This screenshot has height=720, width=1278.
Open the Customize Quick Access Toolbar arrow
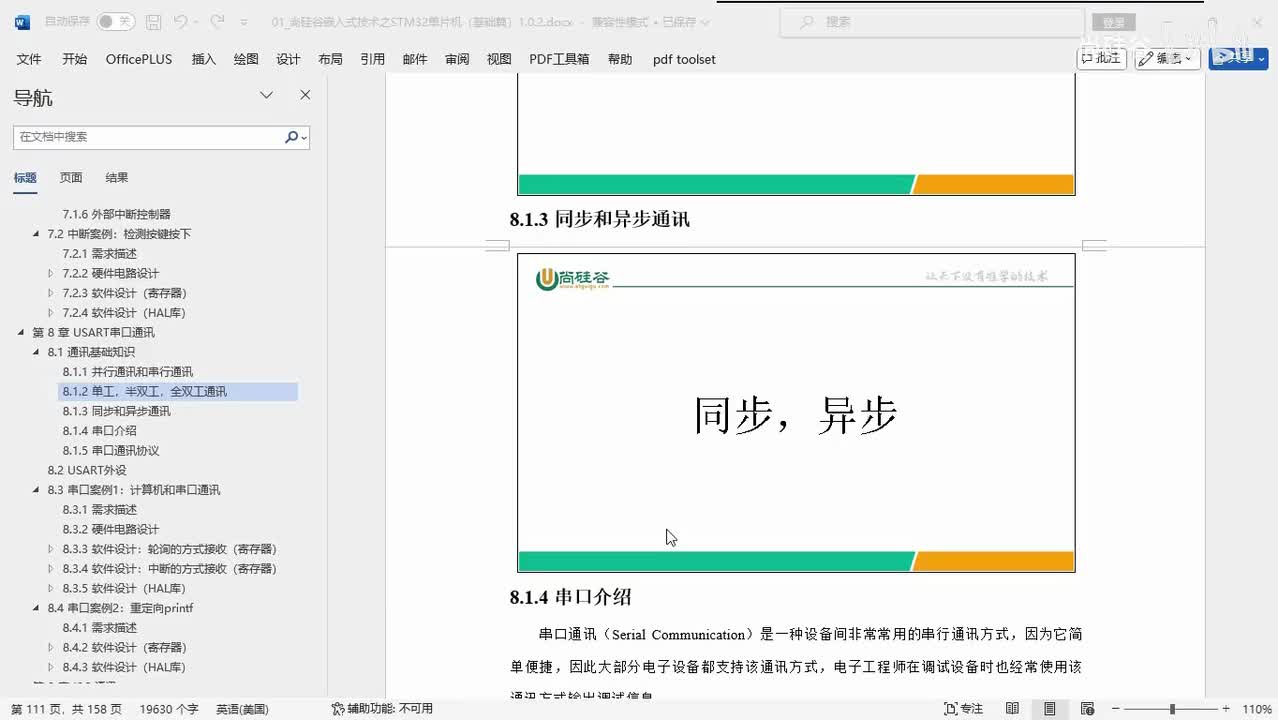[x=244, y=22]
